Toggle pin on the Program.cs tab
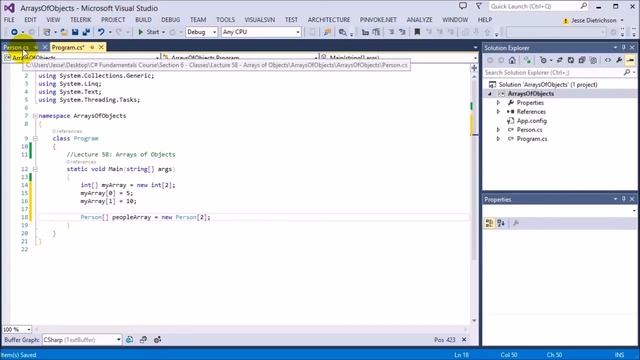This screenshot has width=640, height=360. 92,48
